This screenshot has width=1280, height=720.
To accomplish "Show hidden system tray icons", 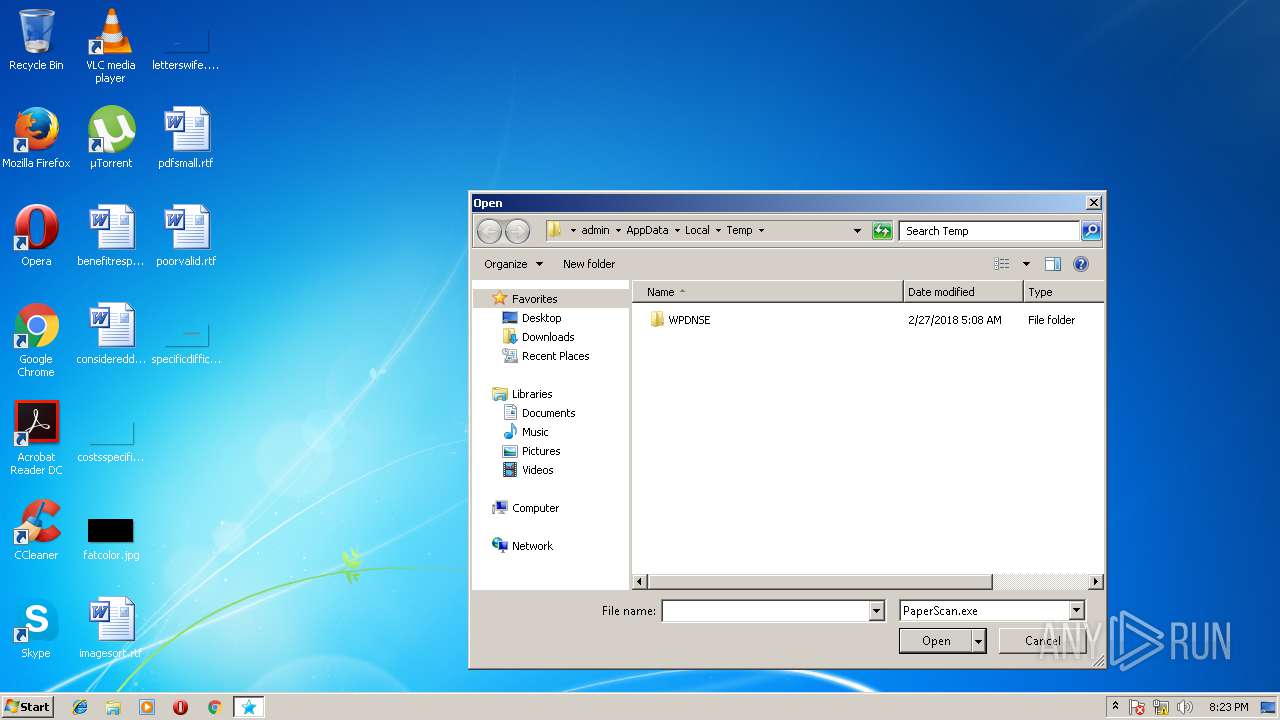I will [x=1116, y=707].
